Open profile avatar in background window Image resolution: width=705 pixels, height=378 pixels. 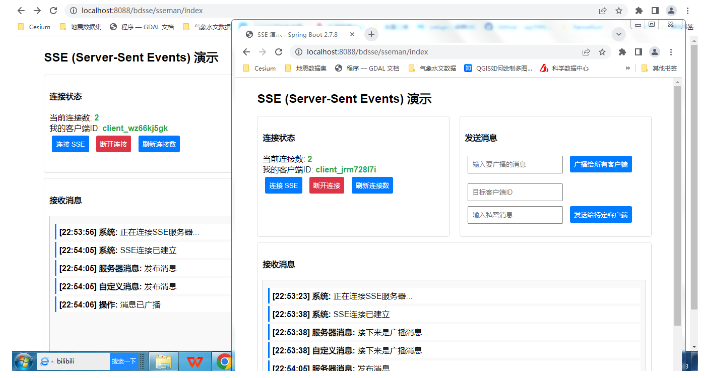[671, 10]
